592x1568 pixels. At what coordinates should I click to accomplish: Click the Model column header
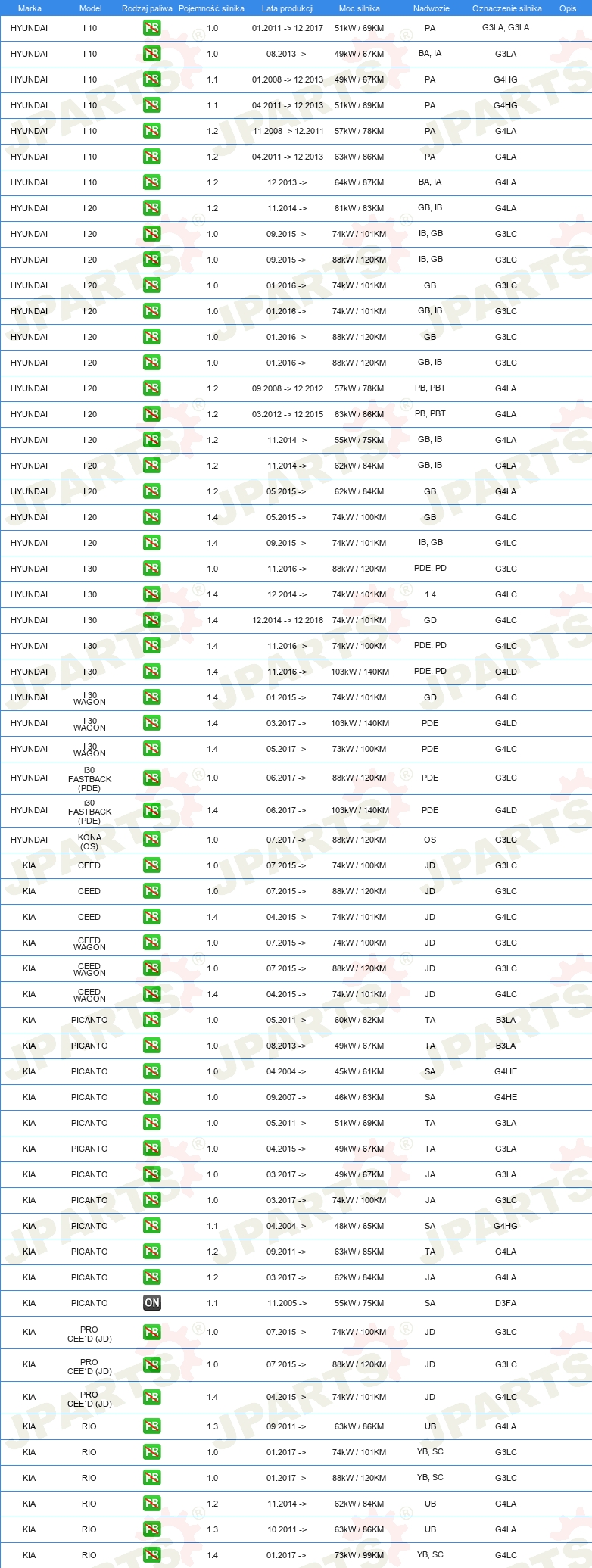pyautogui.click(x=91, y=8)
